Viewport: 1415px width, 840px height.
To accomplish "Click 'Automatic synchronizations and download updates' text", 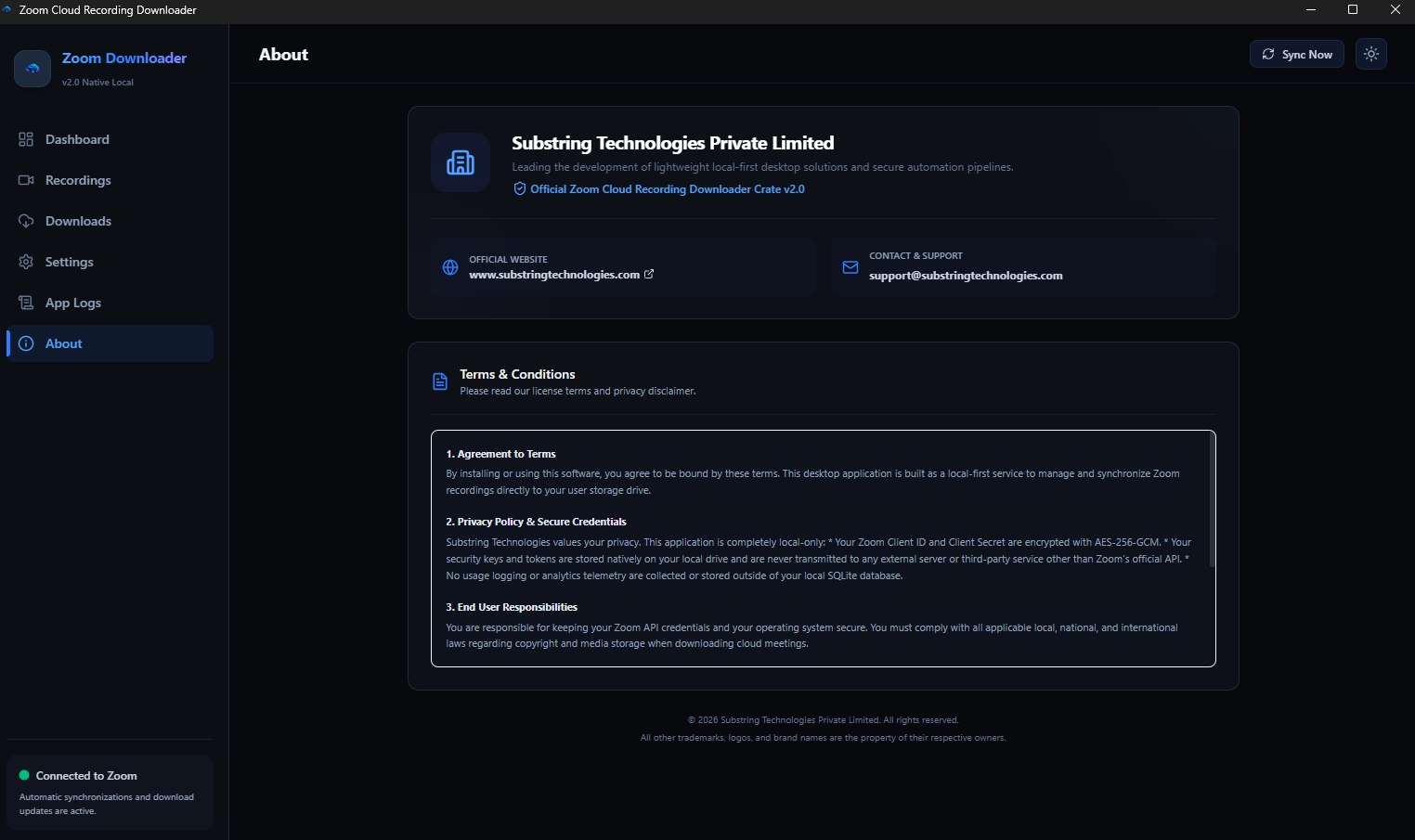I will 107,804.
